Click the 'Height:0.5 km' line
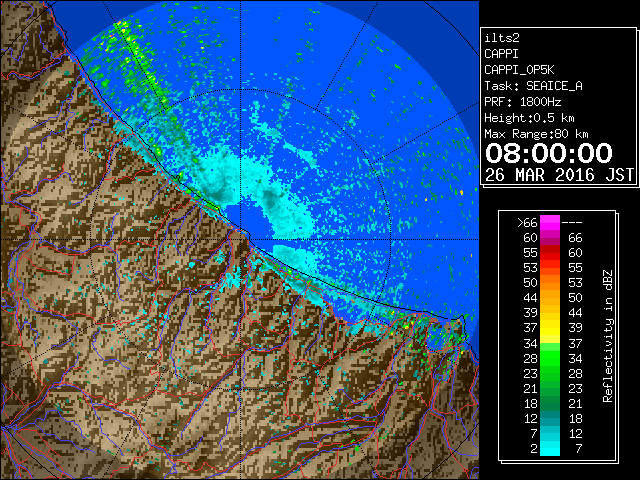 (x=529, y=118)
